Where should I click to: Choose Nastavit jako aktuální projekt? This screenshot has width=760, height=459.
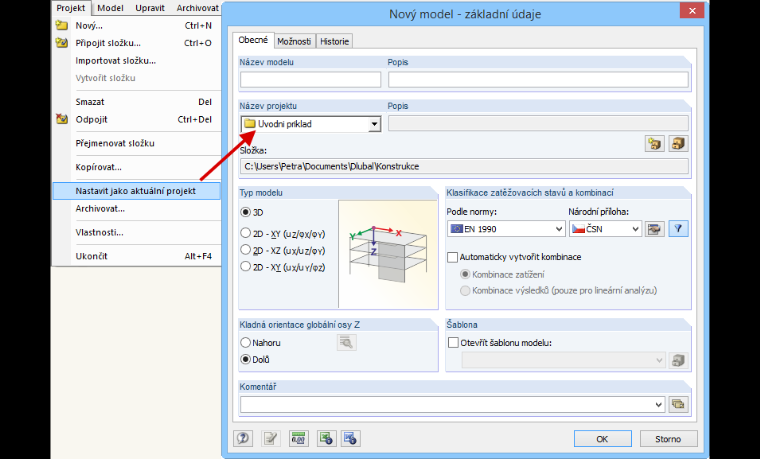click(136, 191)
